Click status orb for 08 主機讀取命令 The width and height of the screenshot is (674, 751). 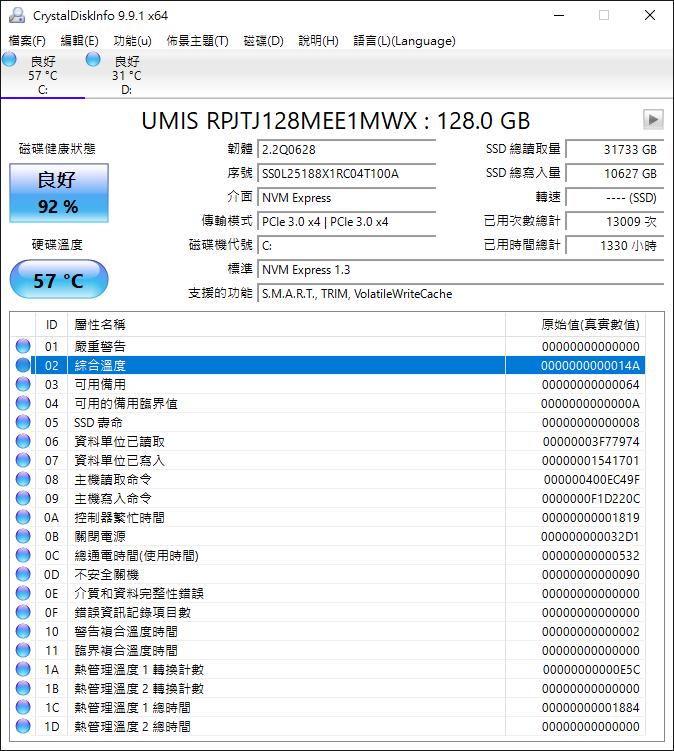click(23, 479)
